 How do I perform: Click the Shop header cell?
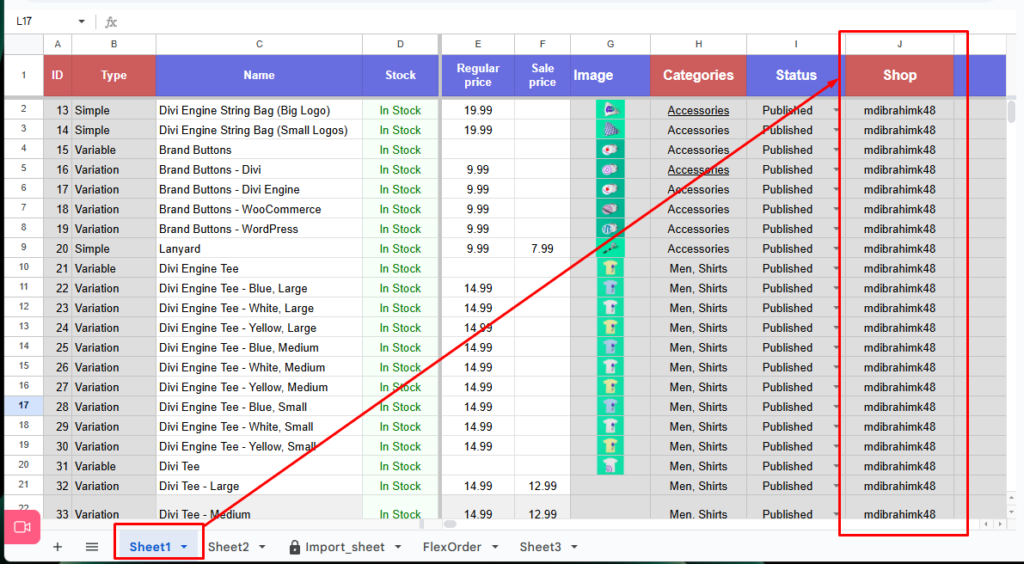pos(899,75)
